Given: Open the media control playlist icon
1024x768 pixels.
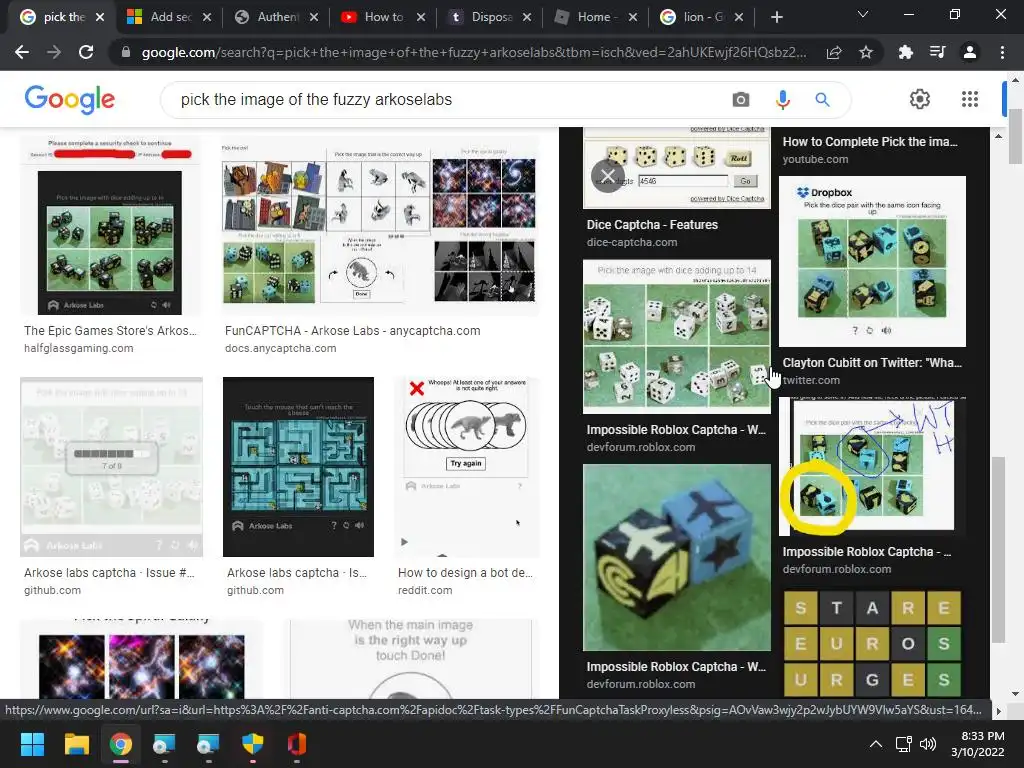Looking at the screenshot, I should (937, 52).
